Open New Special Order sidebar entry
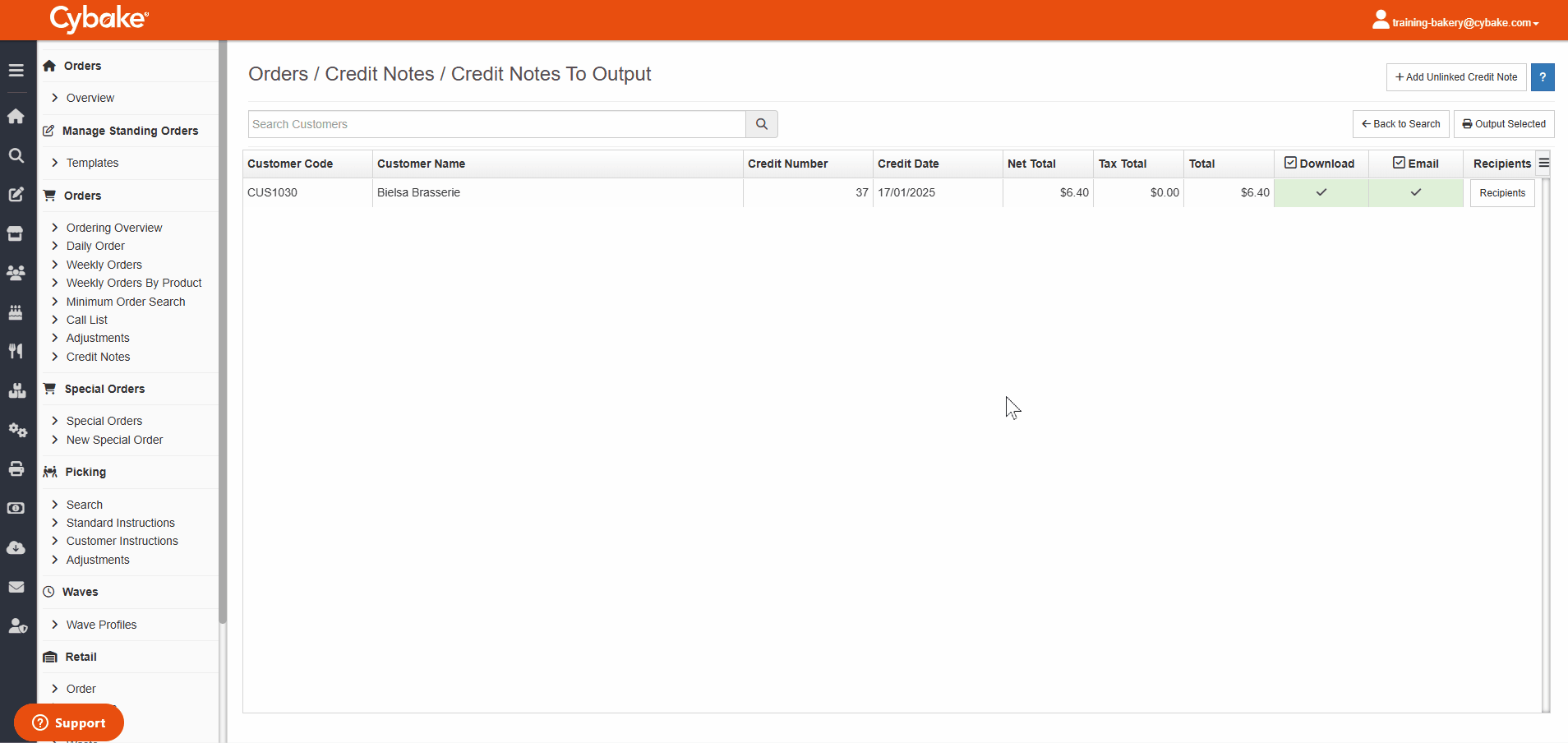 [x=114, y=440]
